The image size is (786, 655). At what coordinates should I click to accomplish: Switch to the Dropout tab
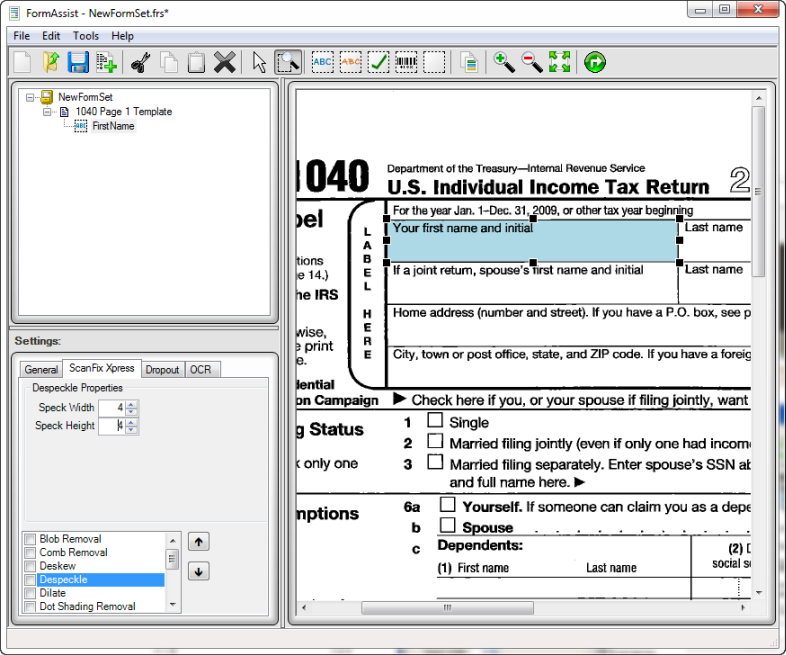pos(162,369)
